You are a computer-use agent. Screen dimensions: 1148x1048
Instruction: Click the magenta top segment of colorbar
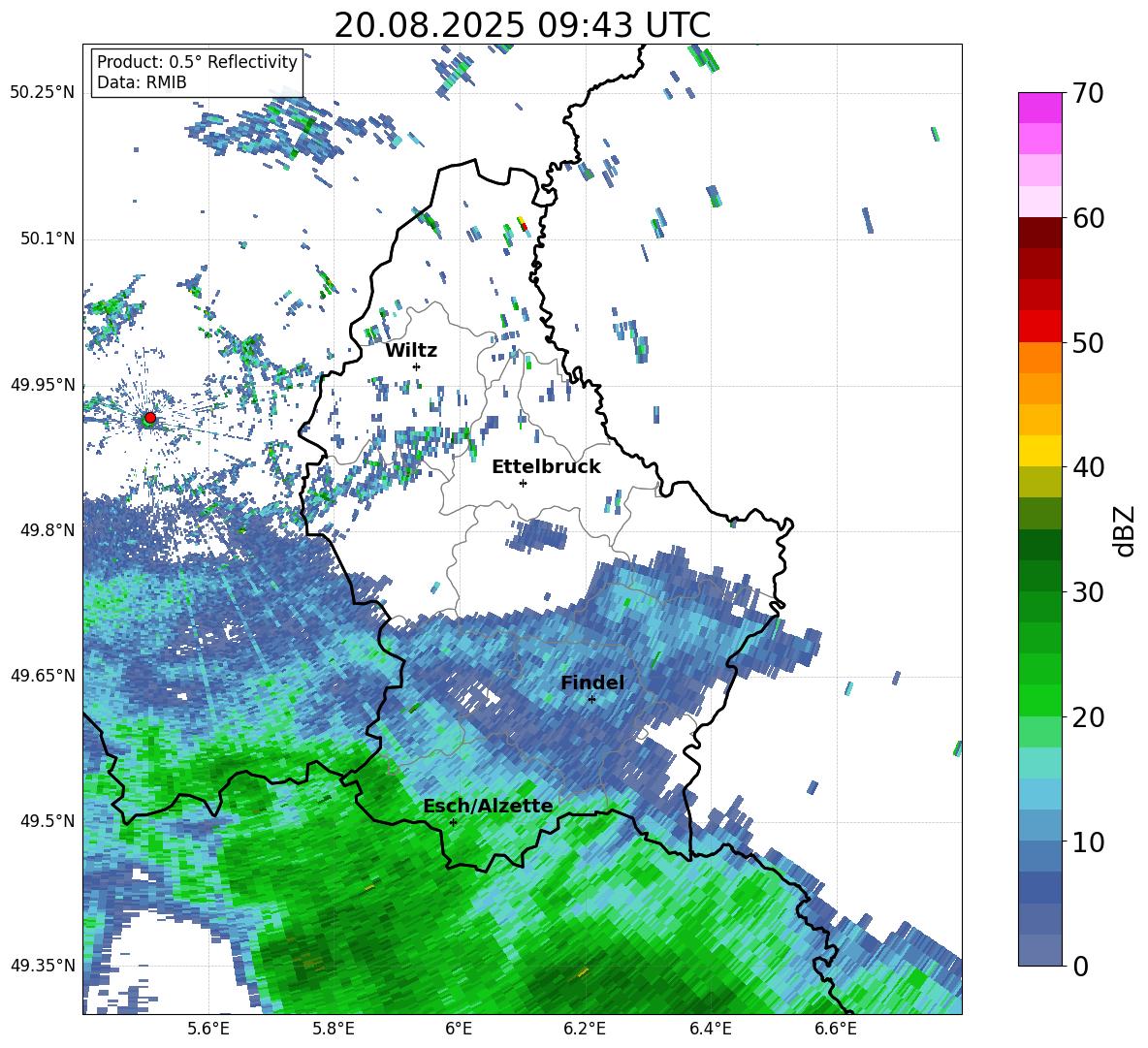(1039, 108)
